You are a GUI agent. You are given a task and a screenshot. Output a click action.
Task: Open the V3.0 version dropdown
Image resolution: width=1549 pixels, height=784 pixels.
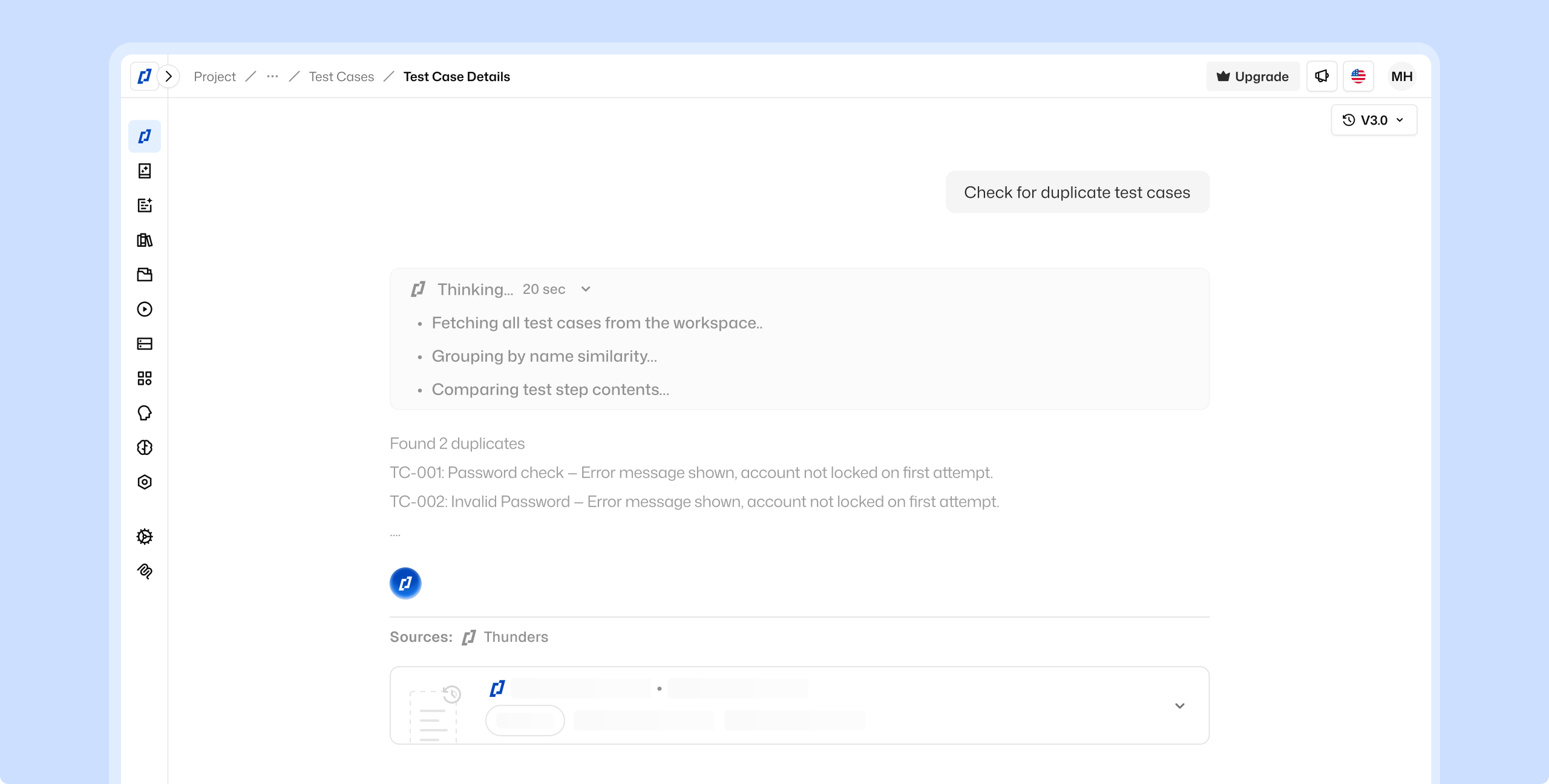[x=1374, y=120]
